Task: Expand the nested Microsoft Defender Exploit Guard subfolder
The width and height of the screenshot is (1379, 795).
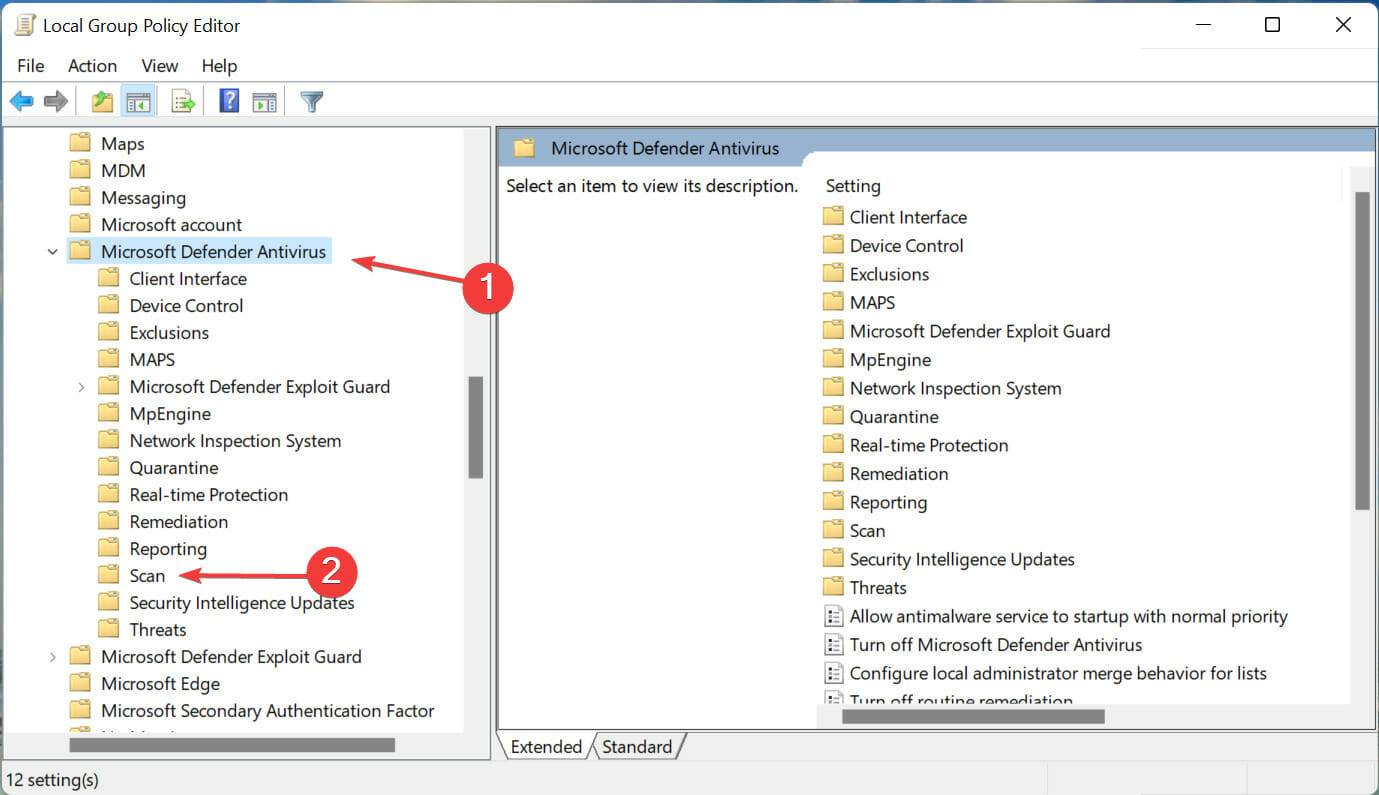Action: click(x=82, y=387)
